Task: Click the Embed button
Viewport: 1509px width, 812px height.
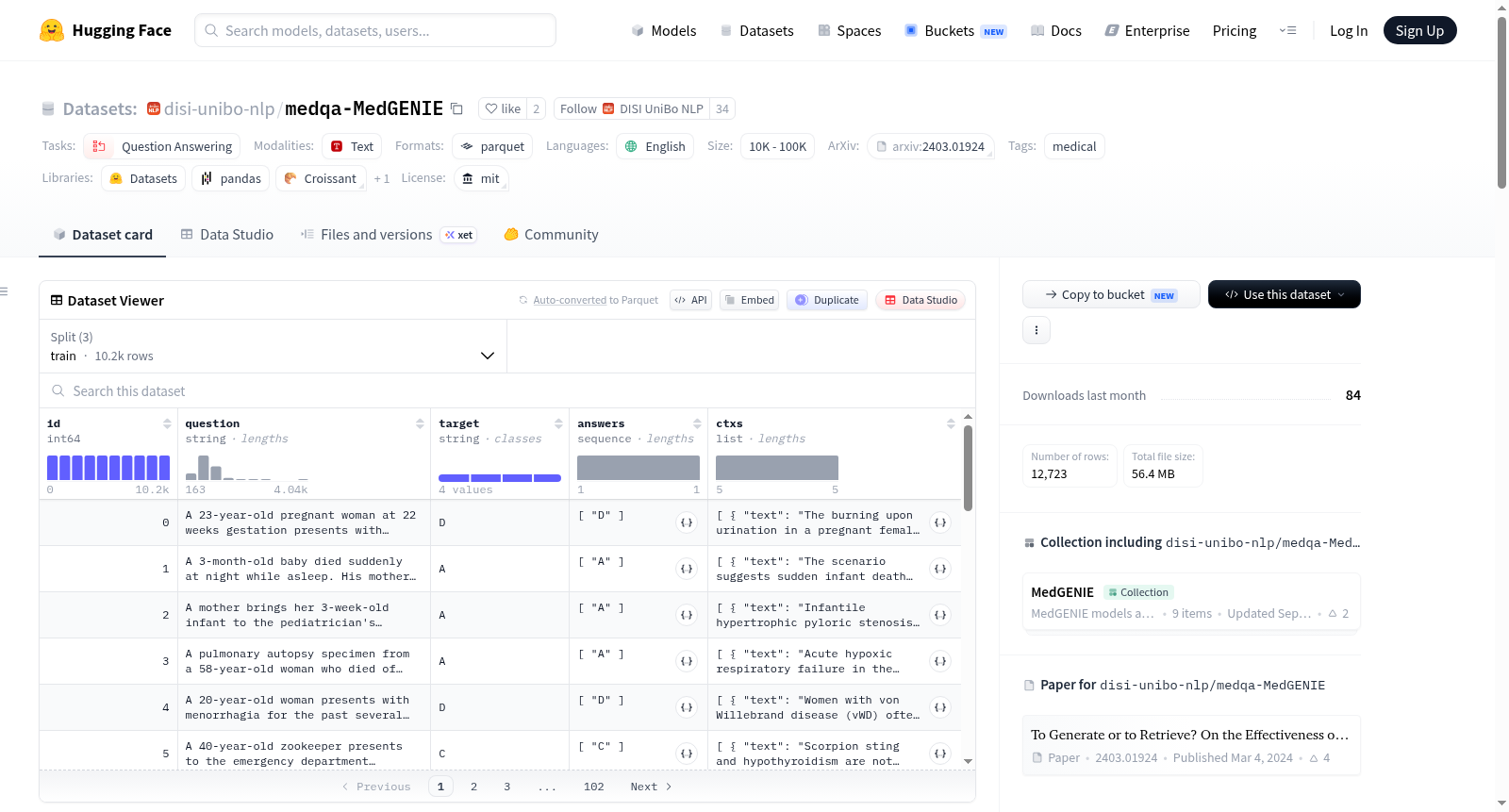Action: click(x=749, y=300)
